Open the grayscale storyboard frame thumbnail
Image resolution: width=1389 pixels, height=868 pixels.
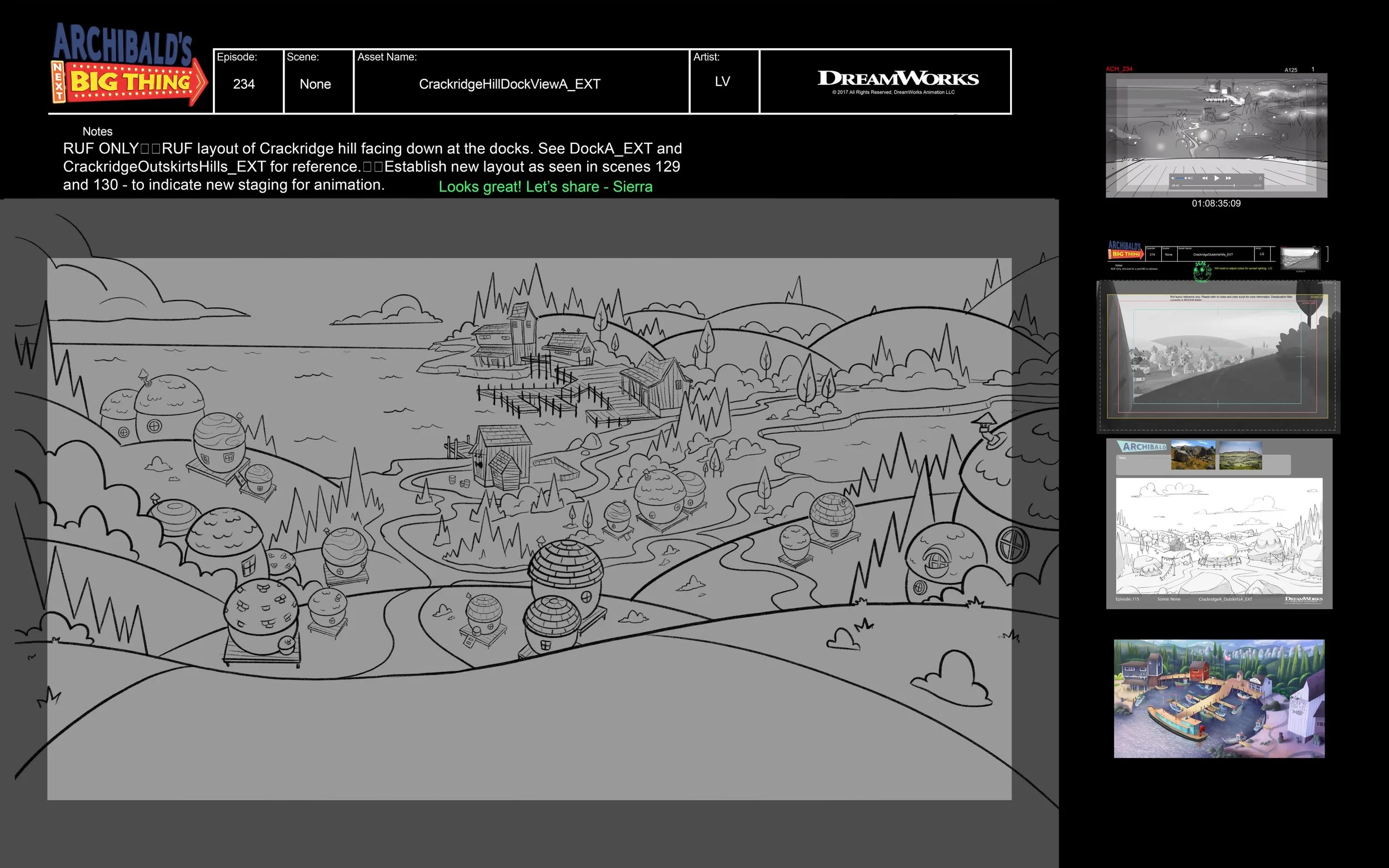click(1216, 135)
